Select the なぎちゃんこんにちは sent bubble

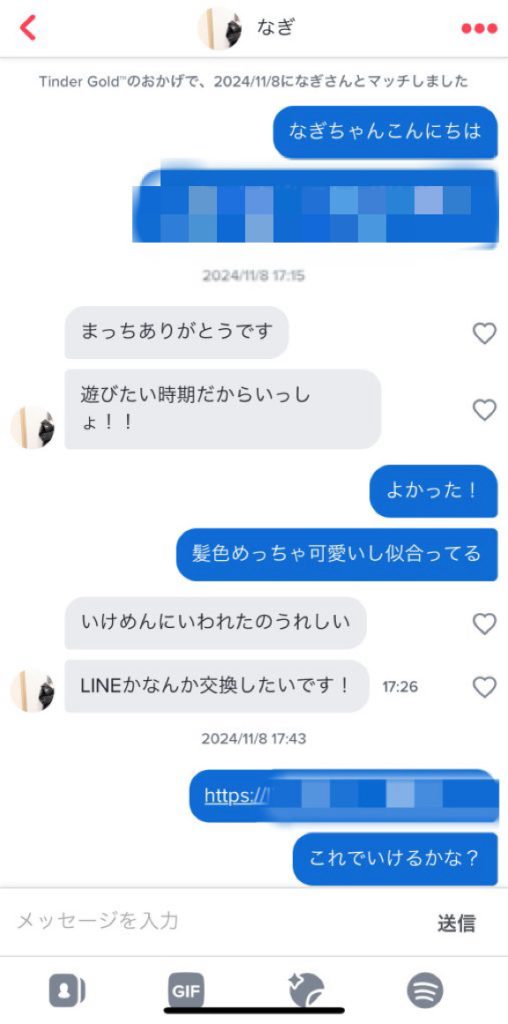[x=385, y=131]
